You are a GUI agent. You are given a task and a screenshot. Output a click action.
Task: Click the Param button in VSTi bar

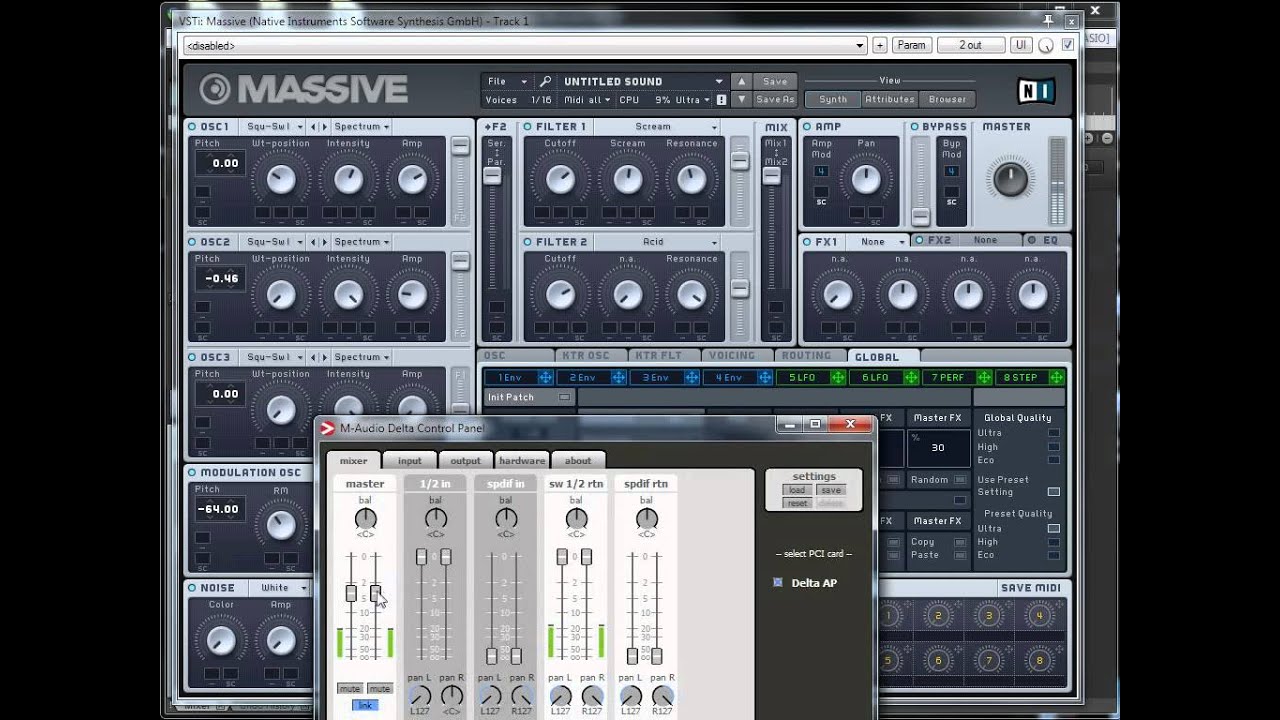(911, 45)
